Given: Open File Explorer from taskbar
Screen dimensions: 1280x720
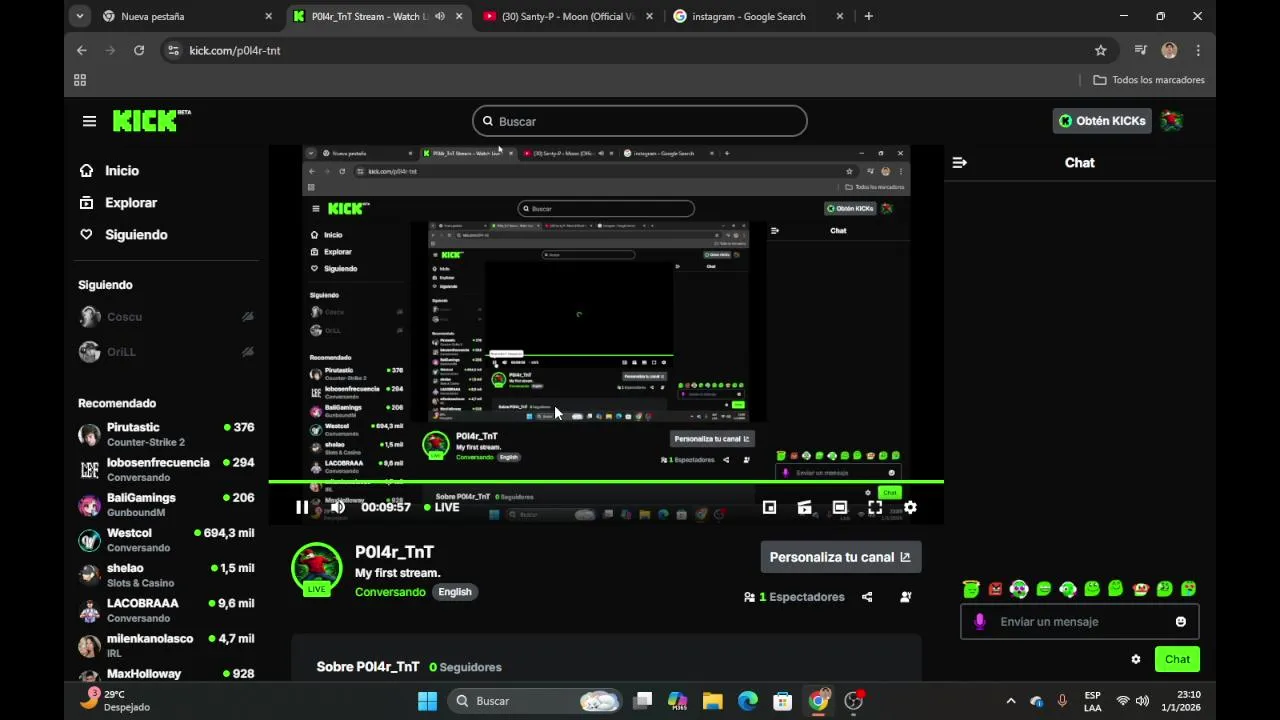Looking at the screenshot, I should (712, 701).
